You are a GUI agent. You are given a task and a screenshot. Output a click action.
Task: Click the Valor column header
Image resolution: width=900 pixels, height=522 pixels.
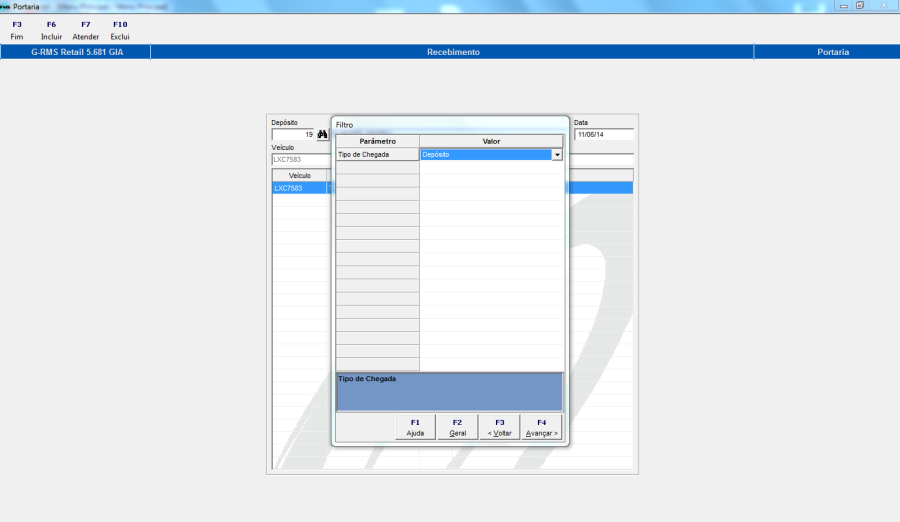point(491,141)
